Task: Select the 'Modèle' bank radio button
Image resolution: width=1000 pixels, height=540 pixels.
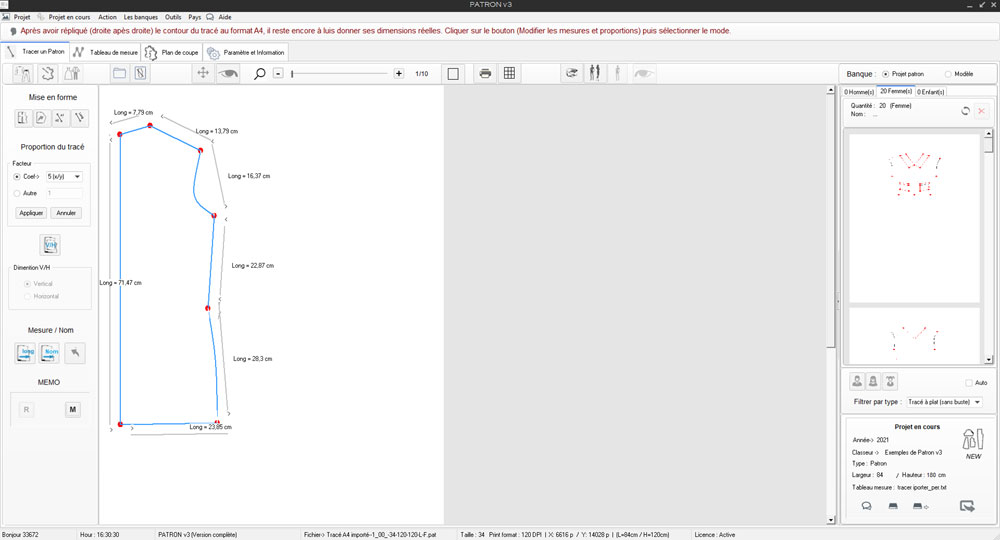Action: pos(948,74)
